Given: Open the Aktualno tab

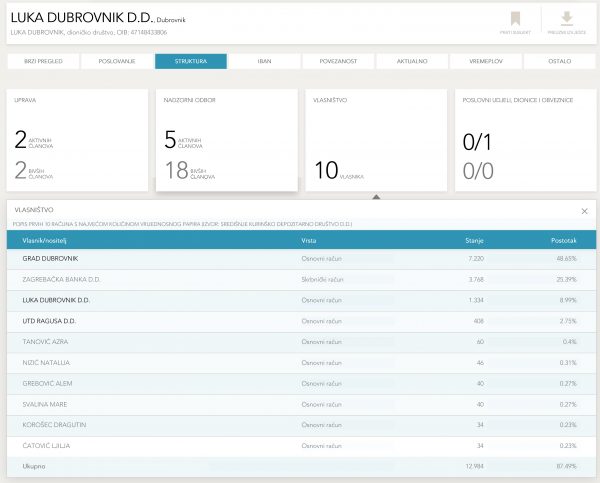Looking at the screenshot, I should 412,61.
